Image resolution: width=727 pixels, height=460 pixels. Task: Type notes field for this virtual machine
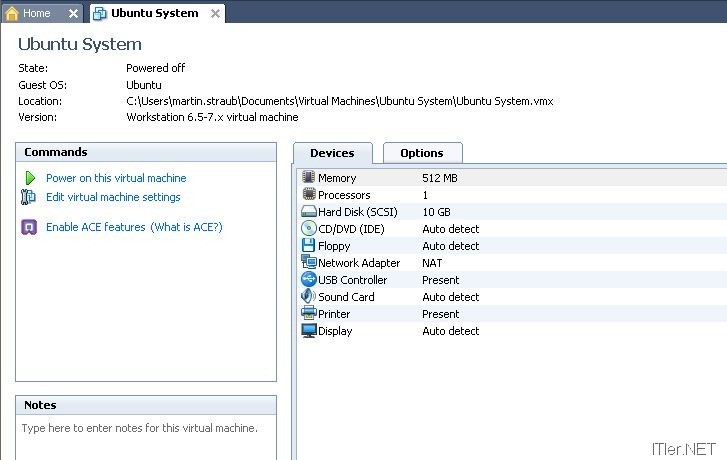click(146, 436)
